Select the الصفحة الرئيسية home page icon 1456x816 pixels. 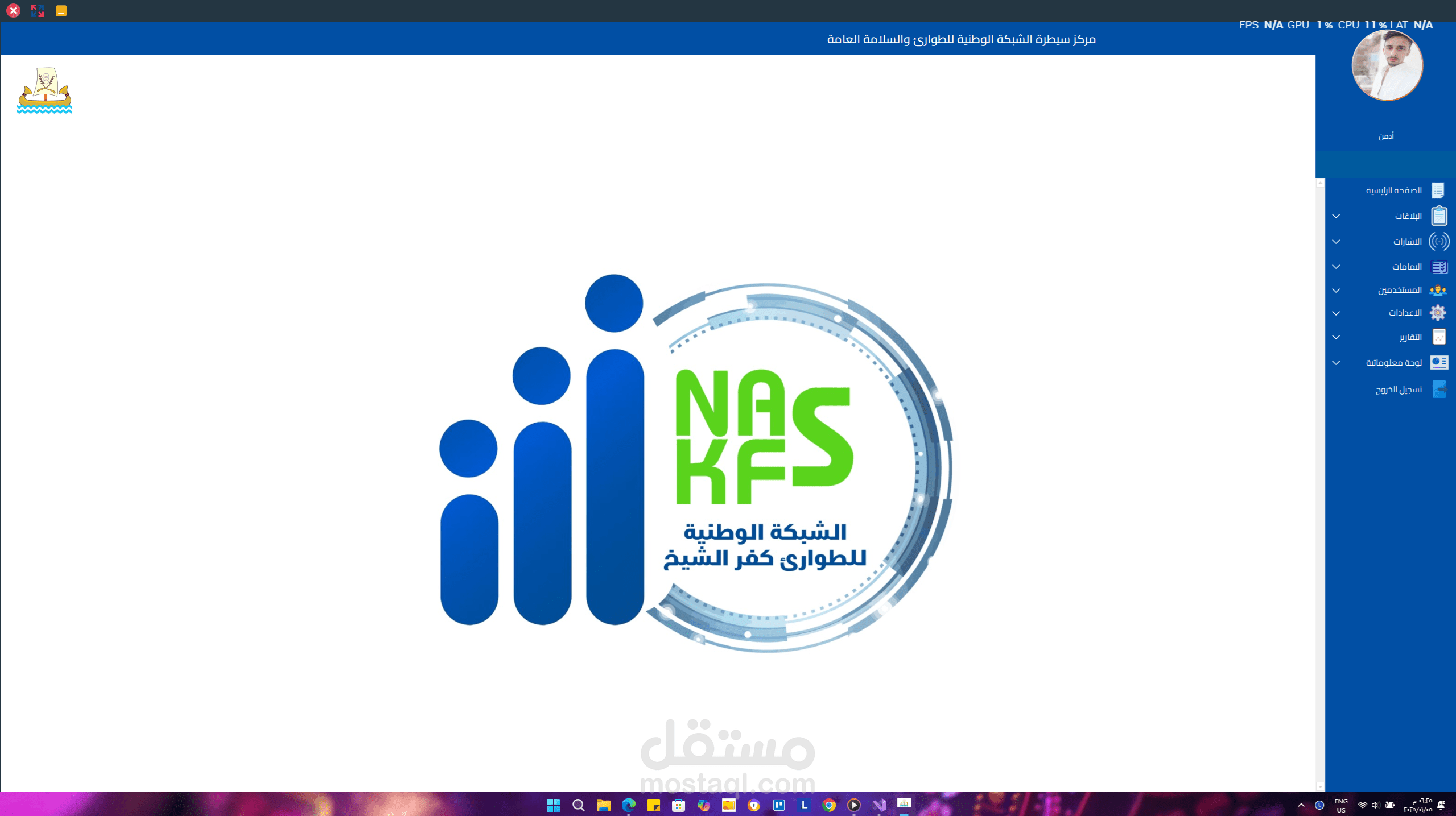[x=1439, y=190]
